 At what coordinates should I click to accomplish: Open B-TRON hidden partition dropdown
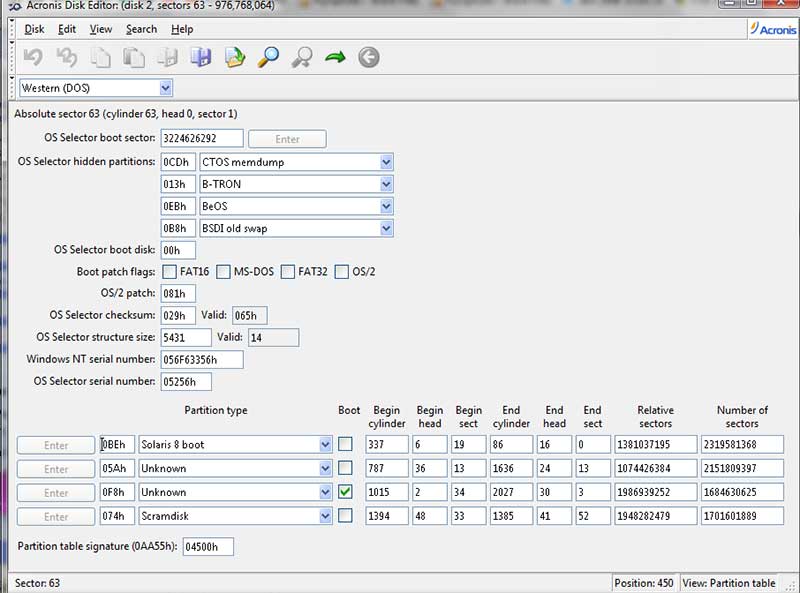[x=386, y=184]
